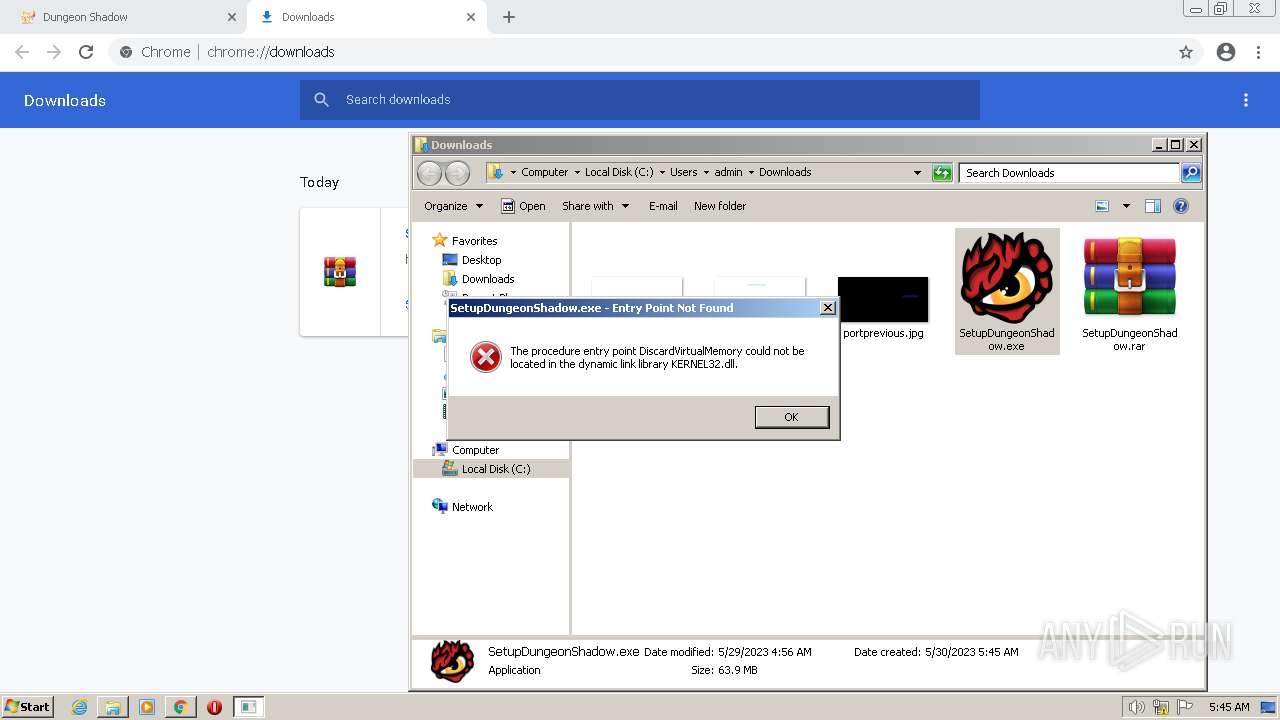Click the Opera taskbar icon
Image resolution: width=1280 pixels, height=720 pixels.
click(x=214, y=707)
